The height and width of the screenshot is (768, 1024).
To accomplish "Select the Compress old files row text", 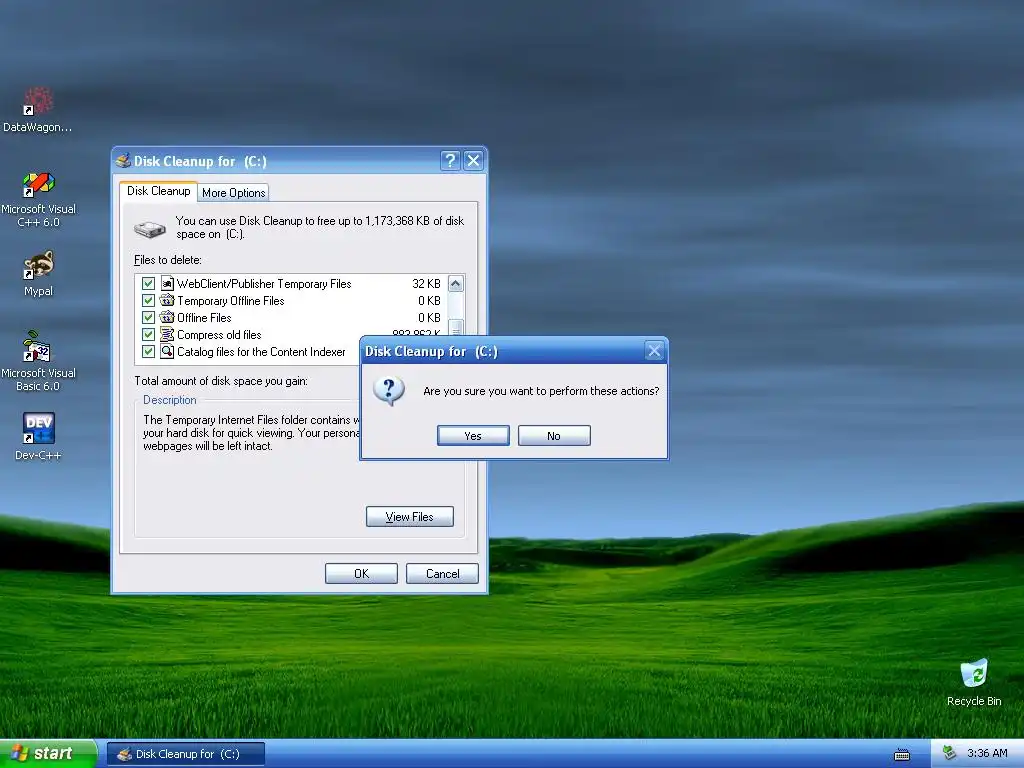I will 219,334.
